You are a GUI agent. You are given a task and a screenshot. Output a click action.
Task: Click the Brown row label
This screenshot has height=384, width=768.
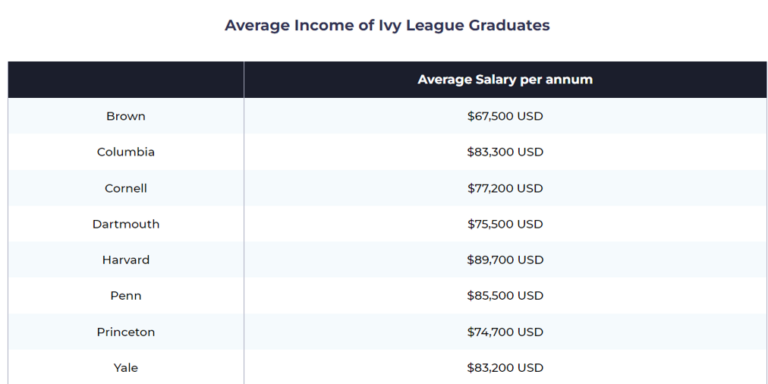[126, 116]
